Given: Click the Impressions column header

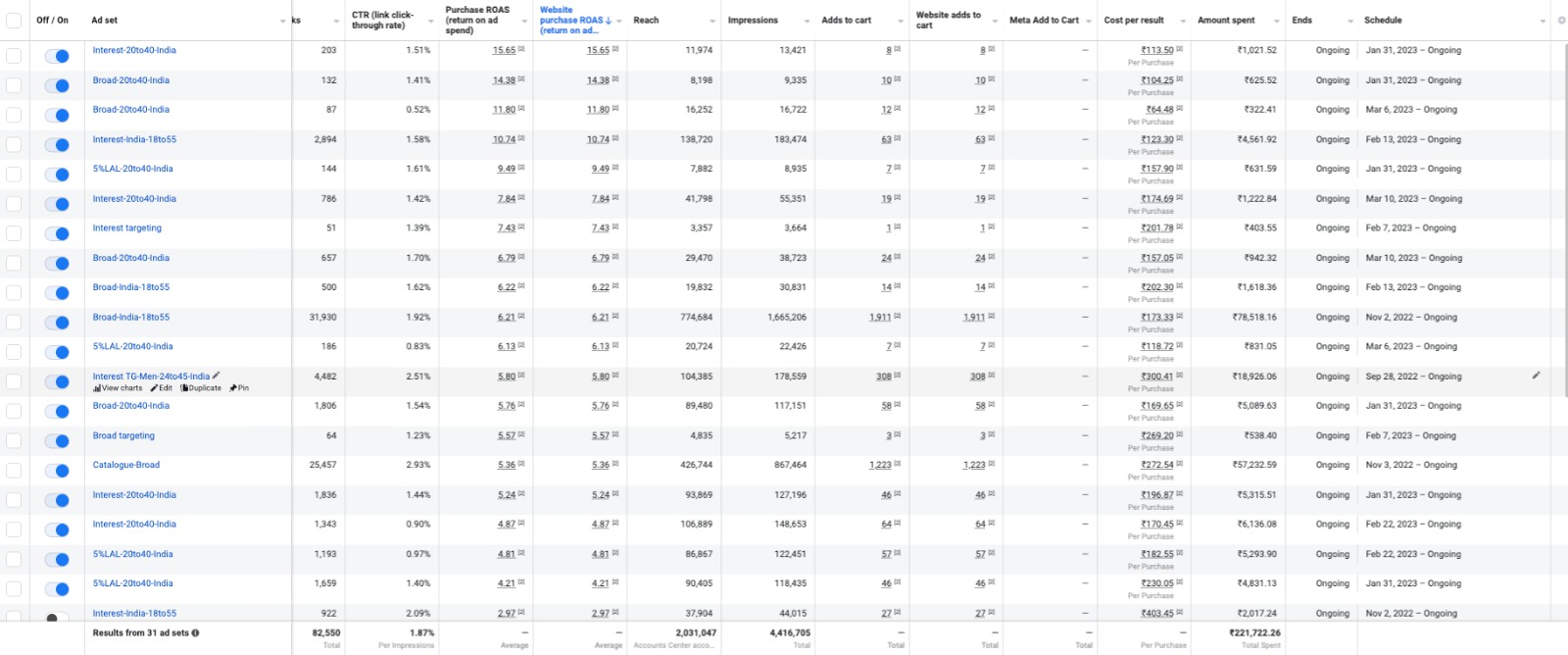Looking at the screenshot, I should (x=753, y=21).
